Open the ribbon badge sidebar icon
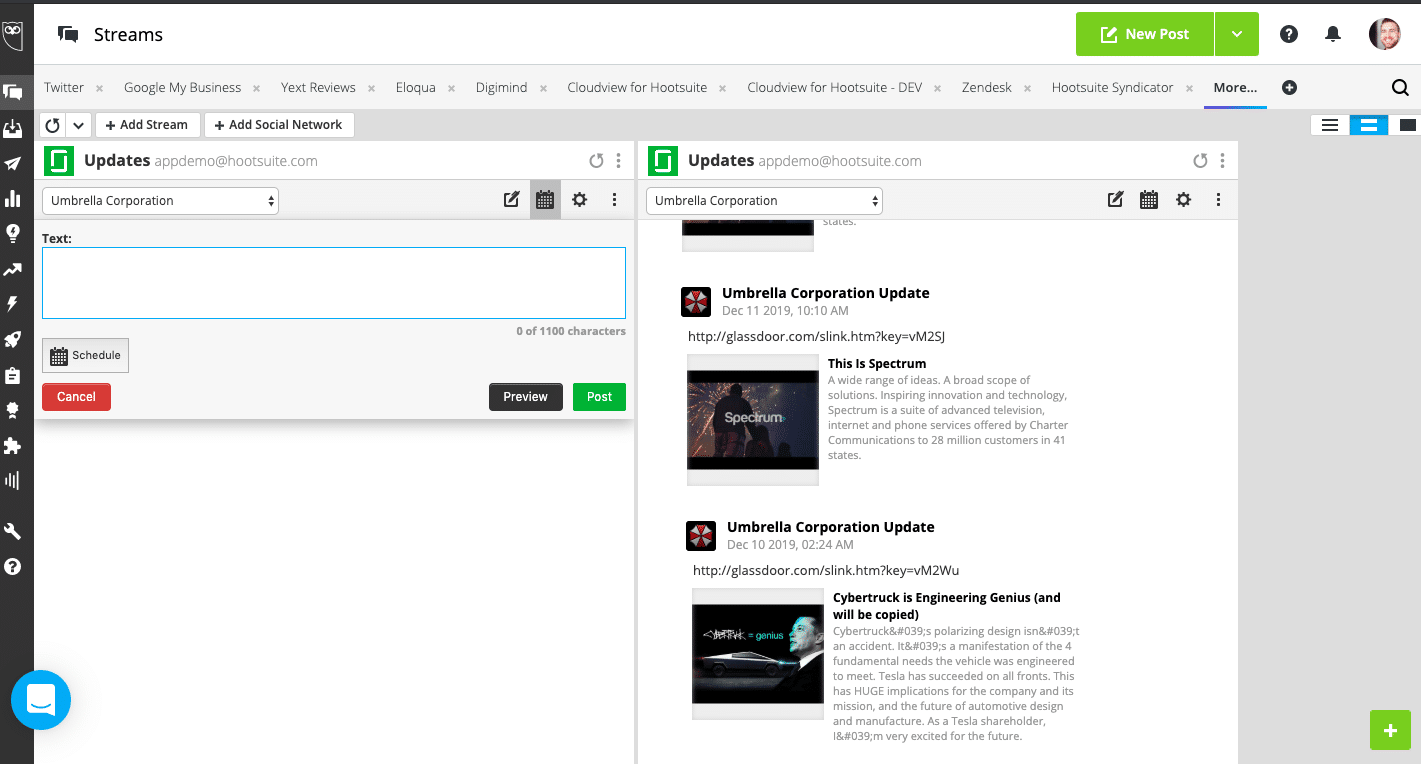Image resolution: width=1421 pixels, height=764 pixels. [13, 410]
